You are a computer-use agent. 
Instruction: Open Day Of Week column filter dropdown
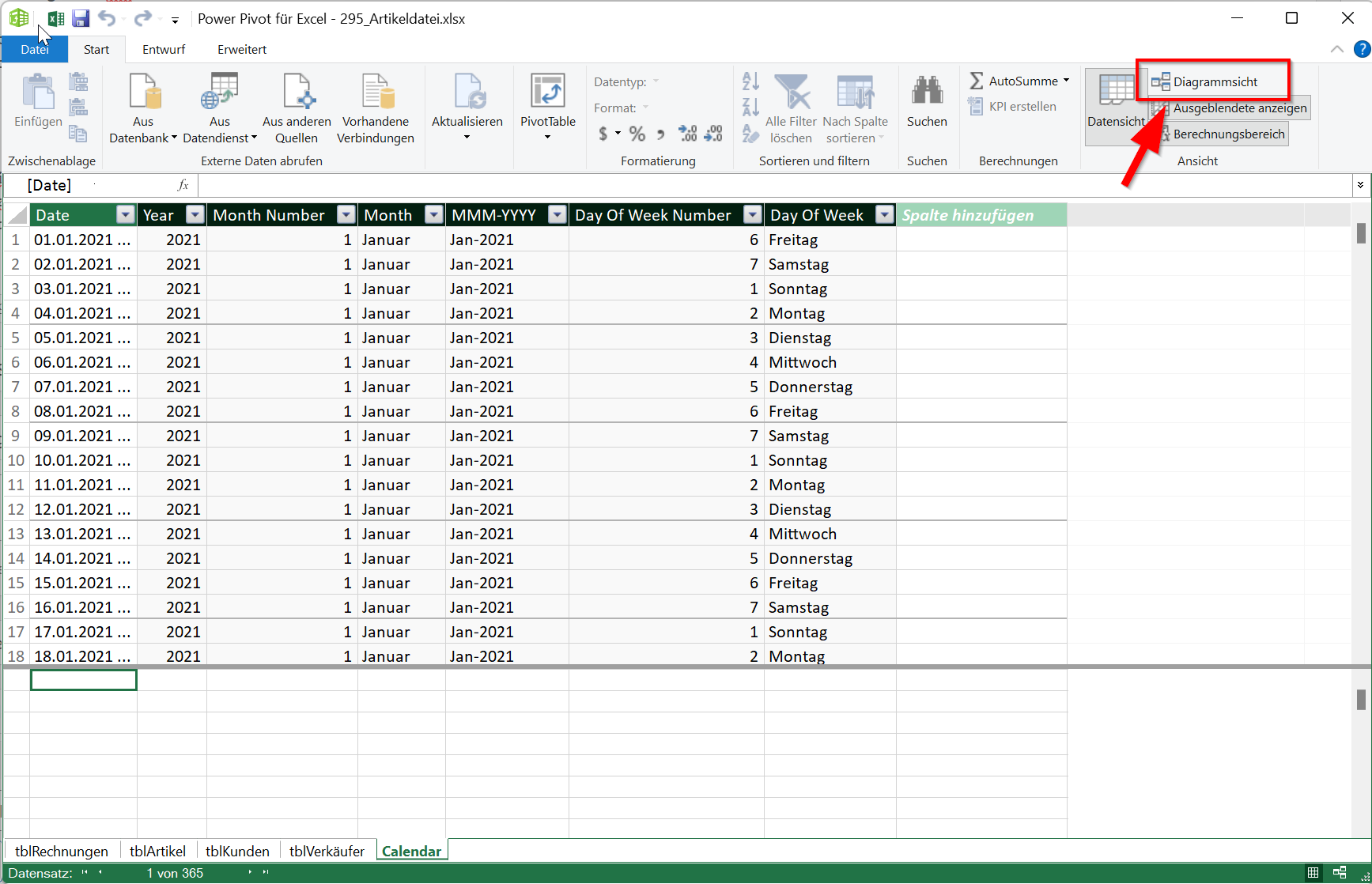pyautogui.click(x=885, y=214)
